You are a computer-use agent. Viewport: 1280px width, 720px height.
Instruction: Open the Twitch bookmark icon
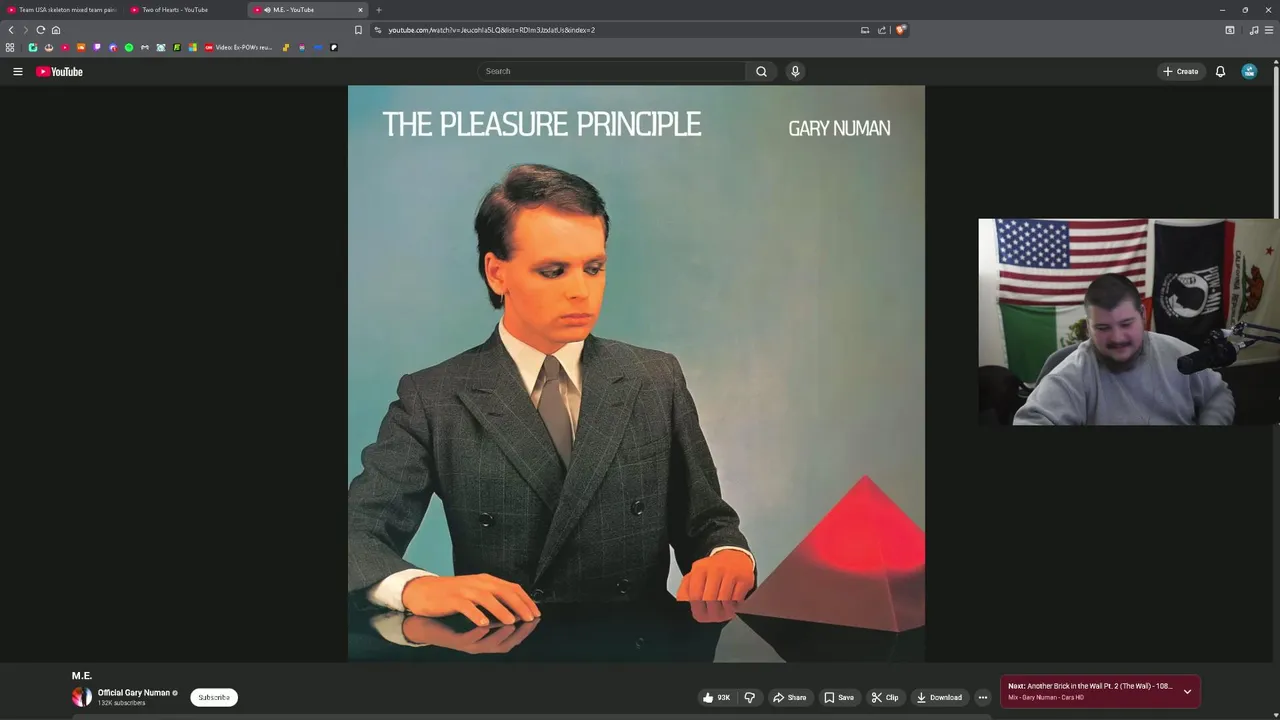(97, 47)
